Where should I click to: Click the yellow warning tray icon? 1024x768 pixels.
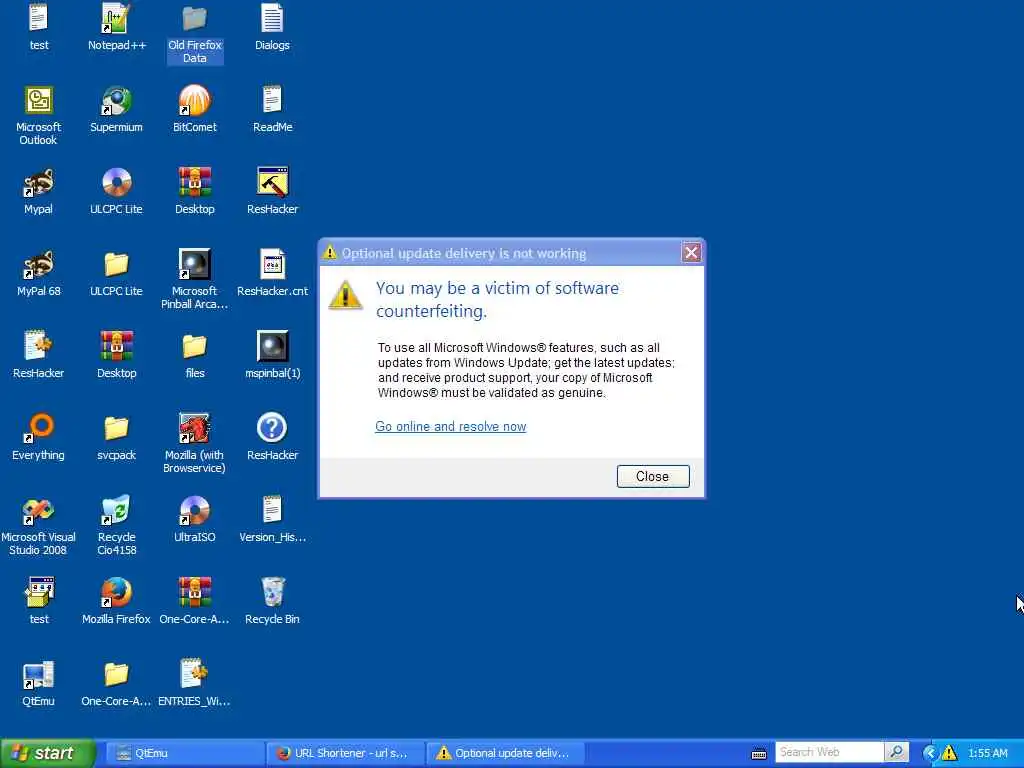pyautogui.click(x=950, y=753)
